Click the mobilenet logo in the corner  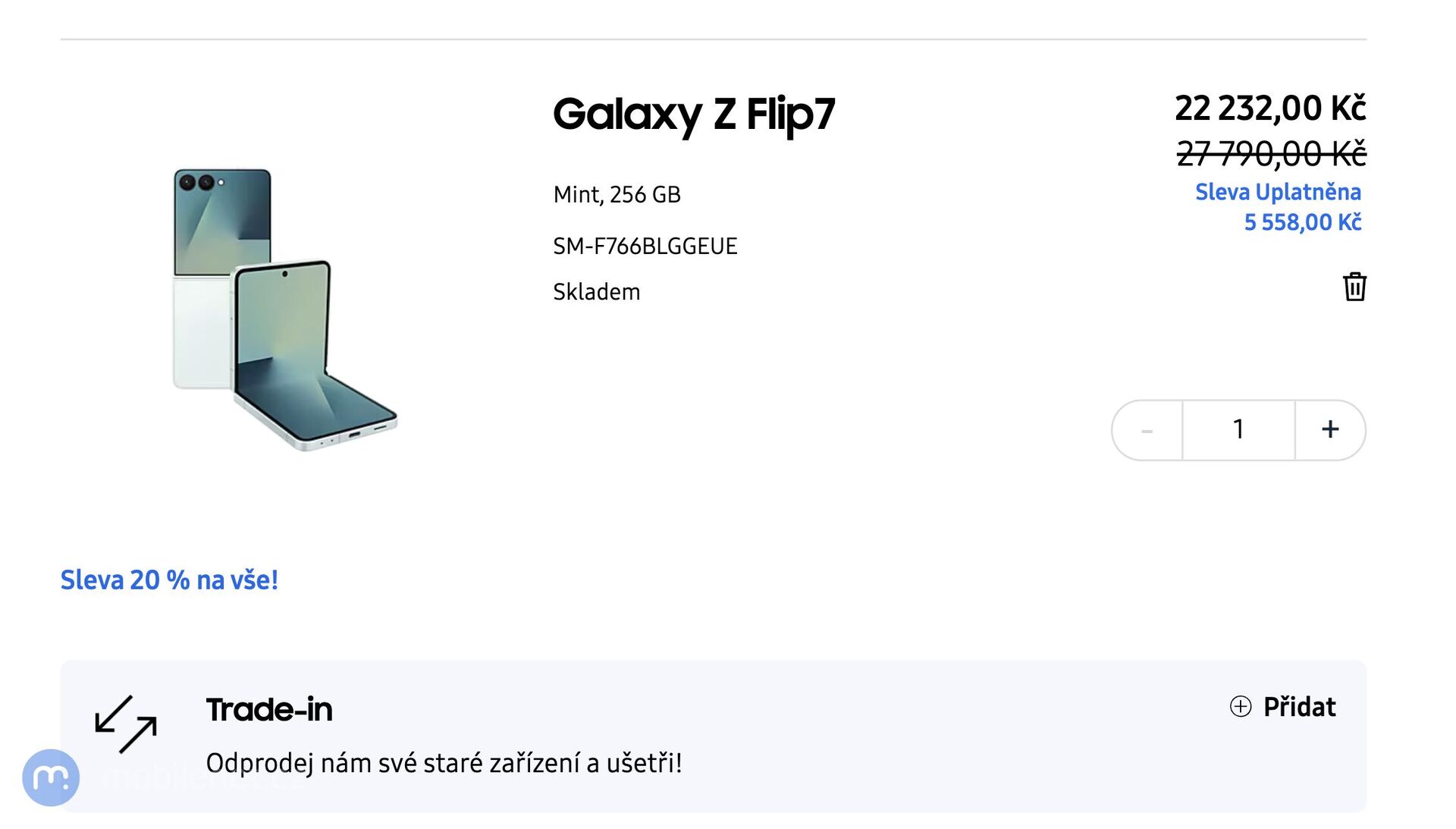[x=52, y=777]
